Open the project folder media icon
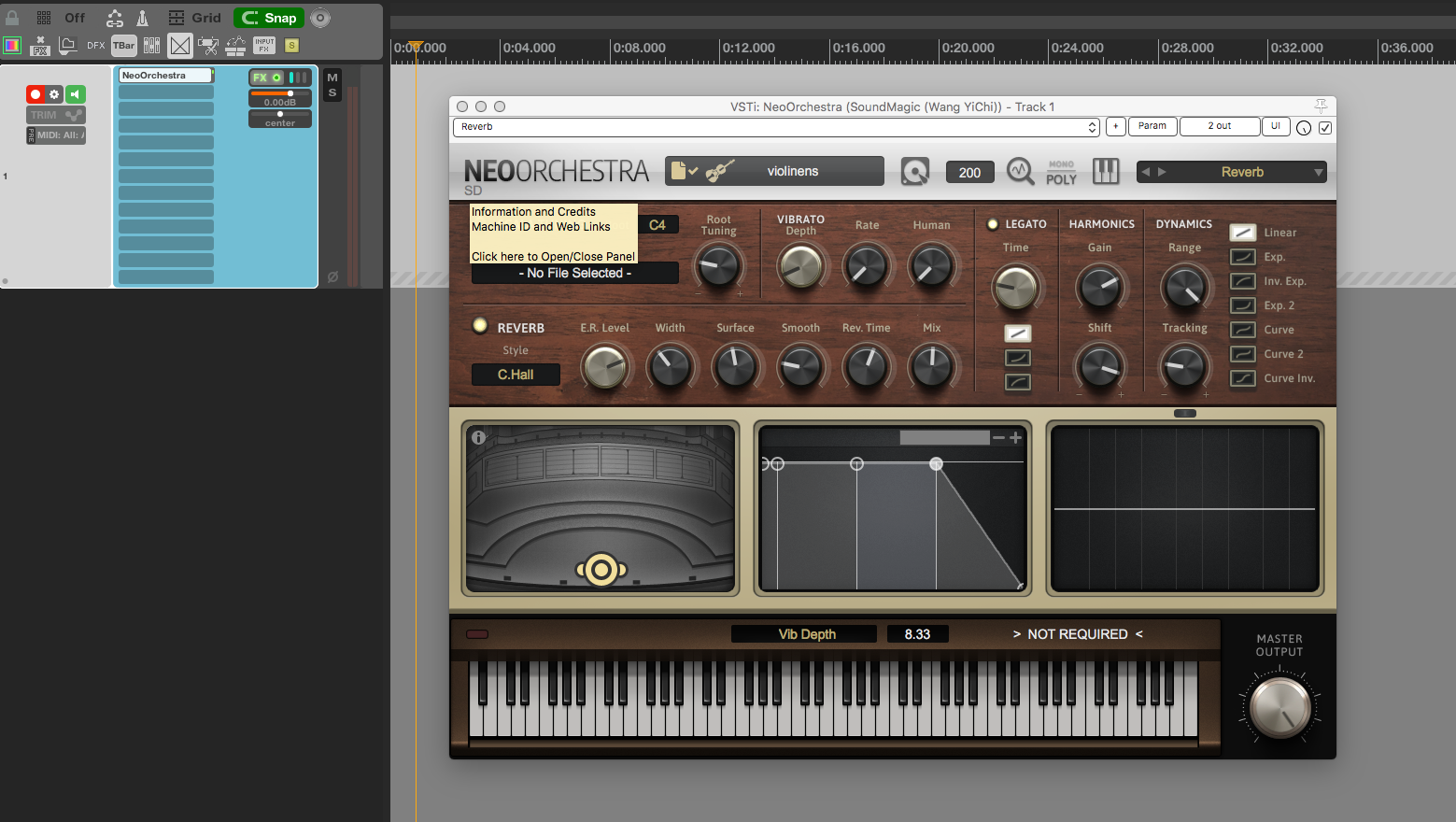Screen dimensions: 1456x822 point(67,45)
